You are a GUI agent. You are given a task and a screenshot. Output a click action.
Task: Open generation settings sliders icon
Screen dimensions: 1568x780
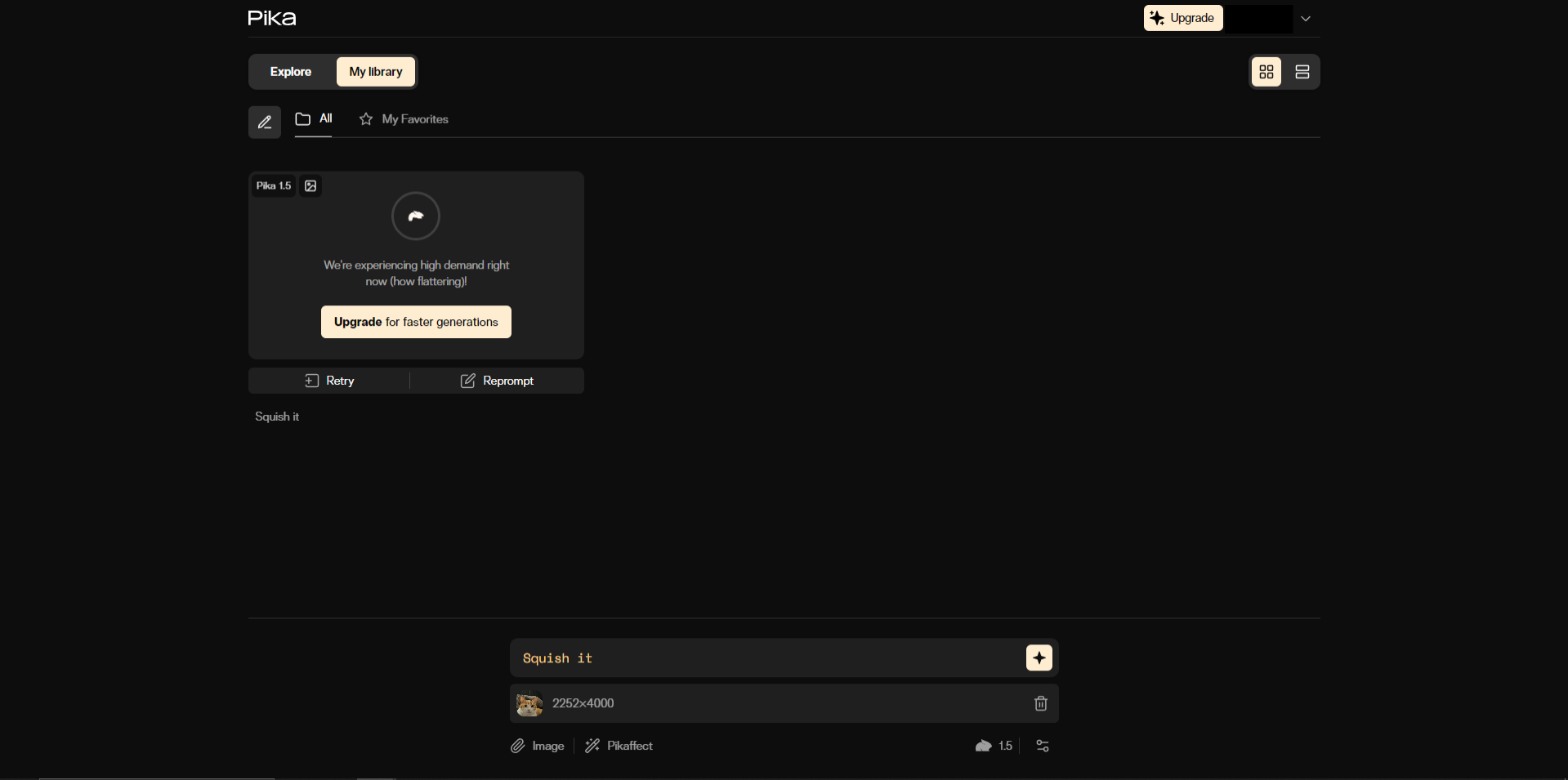click(1043, 746)
